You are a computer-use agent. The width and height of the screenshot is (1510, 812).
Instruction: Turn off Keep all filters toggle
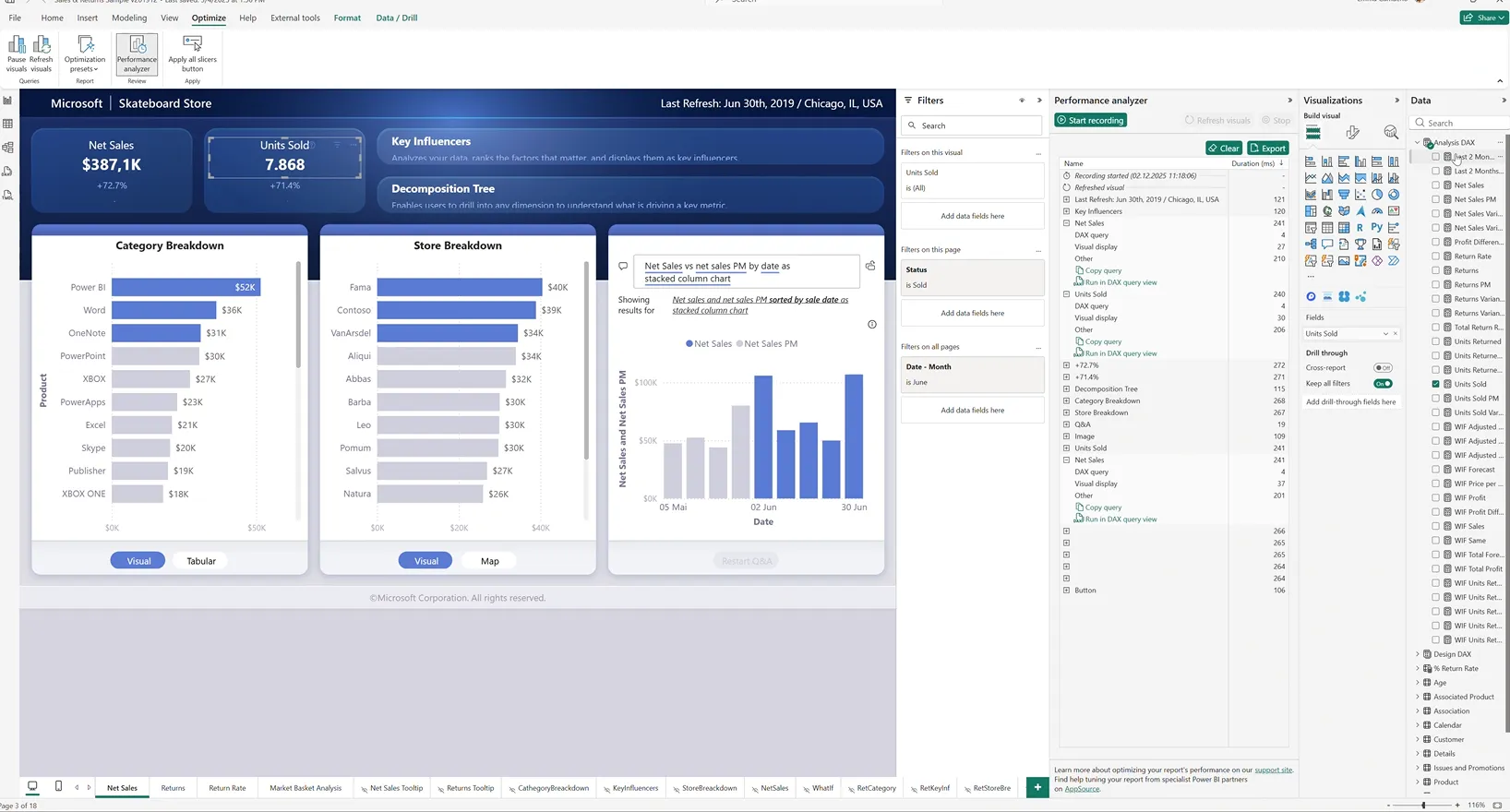(1383, 384)
